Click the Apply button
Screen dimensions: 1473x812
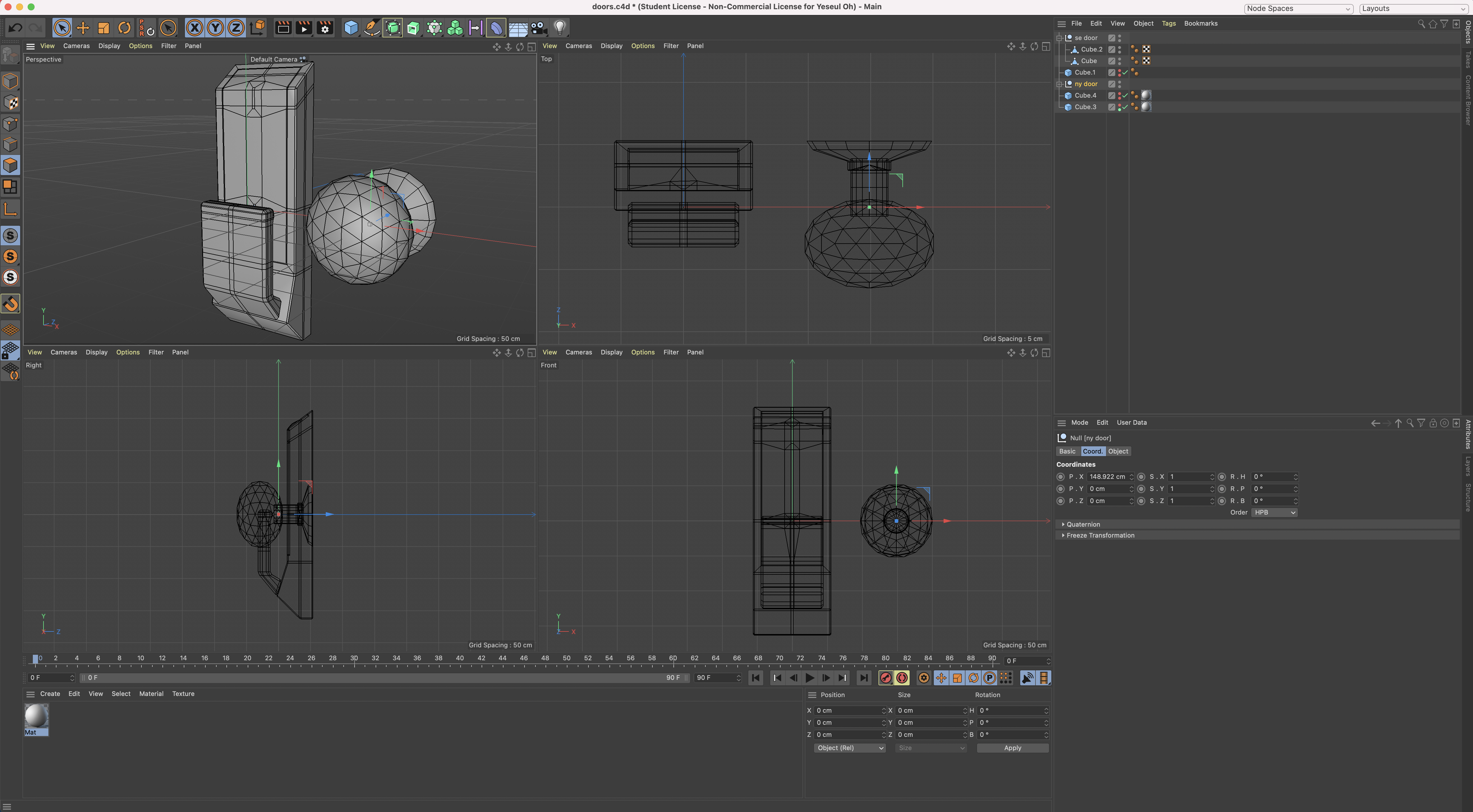[x=1012, y=748]
